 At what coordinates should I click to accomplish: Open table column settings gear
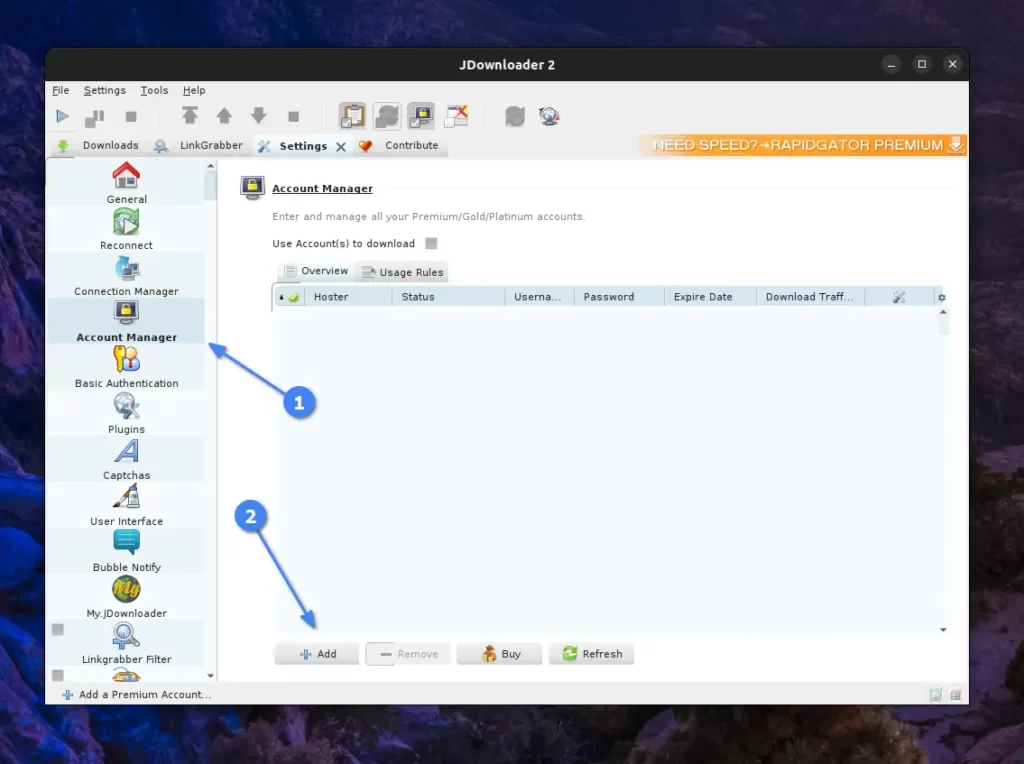click(x=942, y=297)
